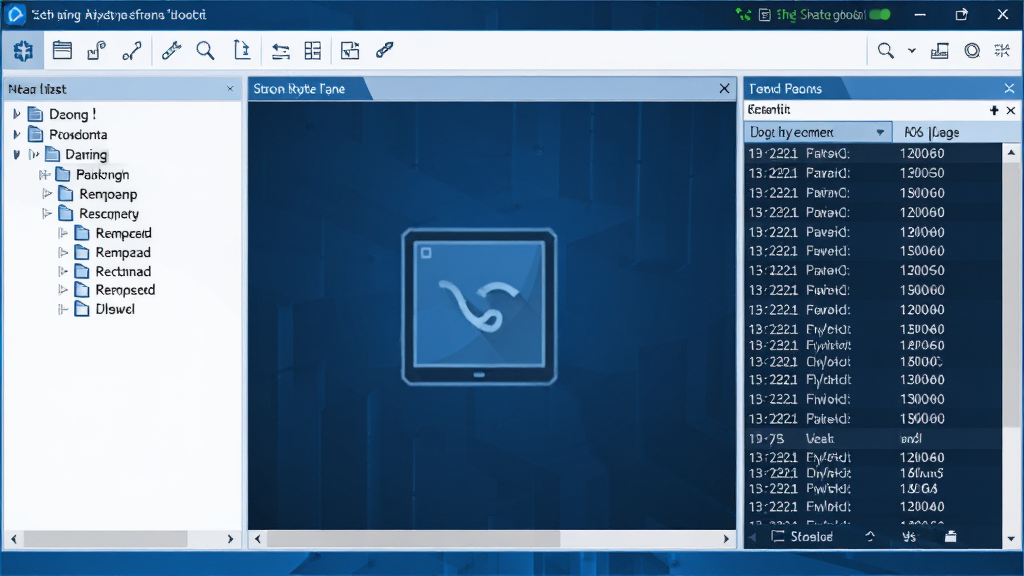Click the indent list toolbar icon

tap(281, 50)
